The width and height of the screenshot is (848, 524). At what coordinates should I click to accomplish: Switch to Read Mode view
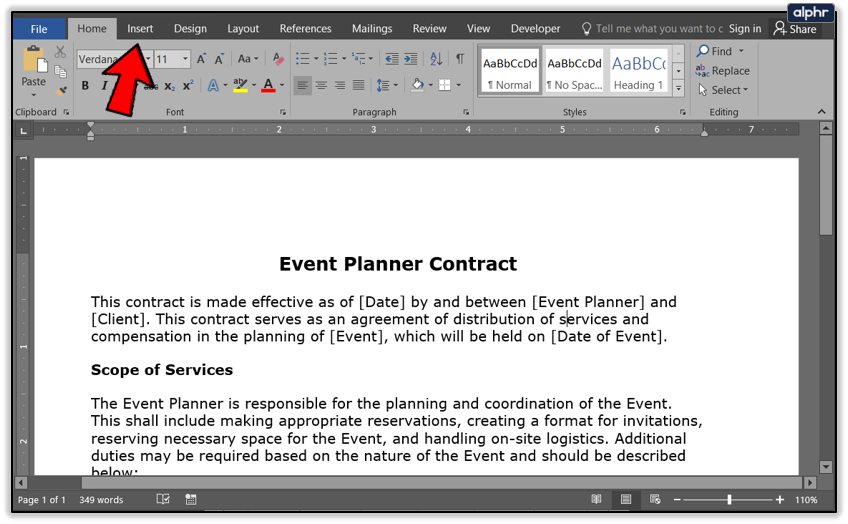pyautogui.click(x=596, y=499)
